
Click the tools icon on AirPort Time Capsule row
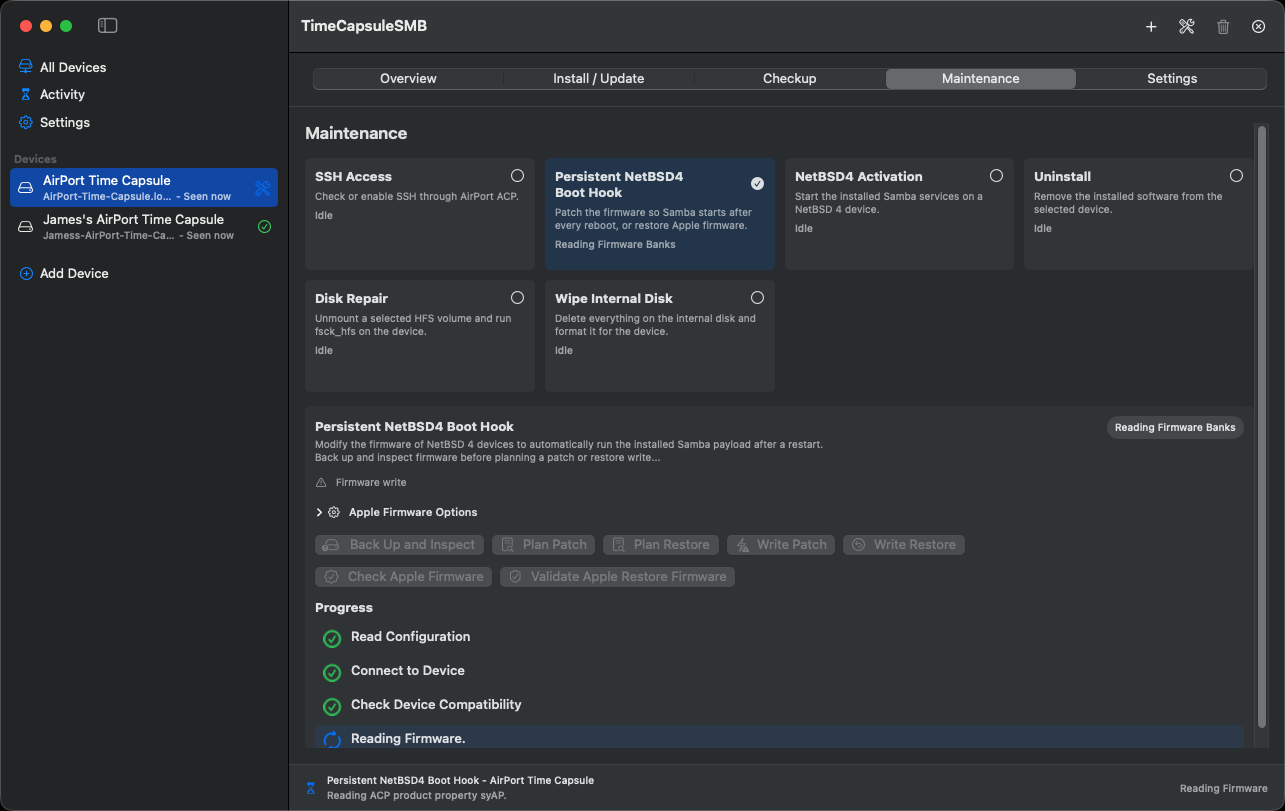263,188
